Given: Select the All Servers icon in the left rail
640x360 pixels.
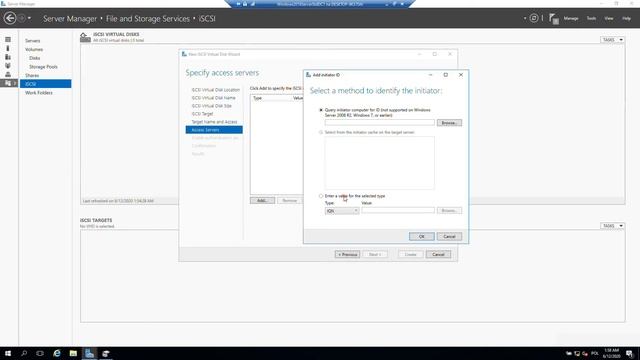Looking at the screenshot, I should 8,57.
